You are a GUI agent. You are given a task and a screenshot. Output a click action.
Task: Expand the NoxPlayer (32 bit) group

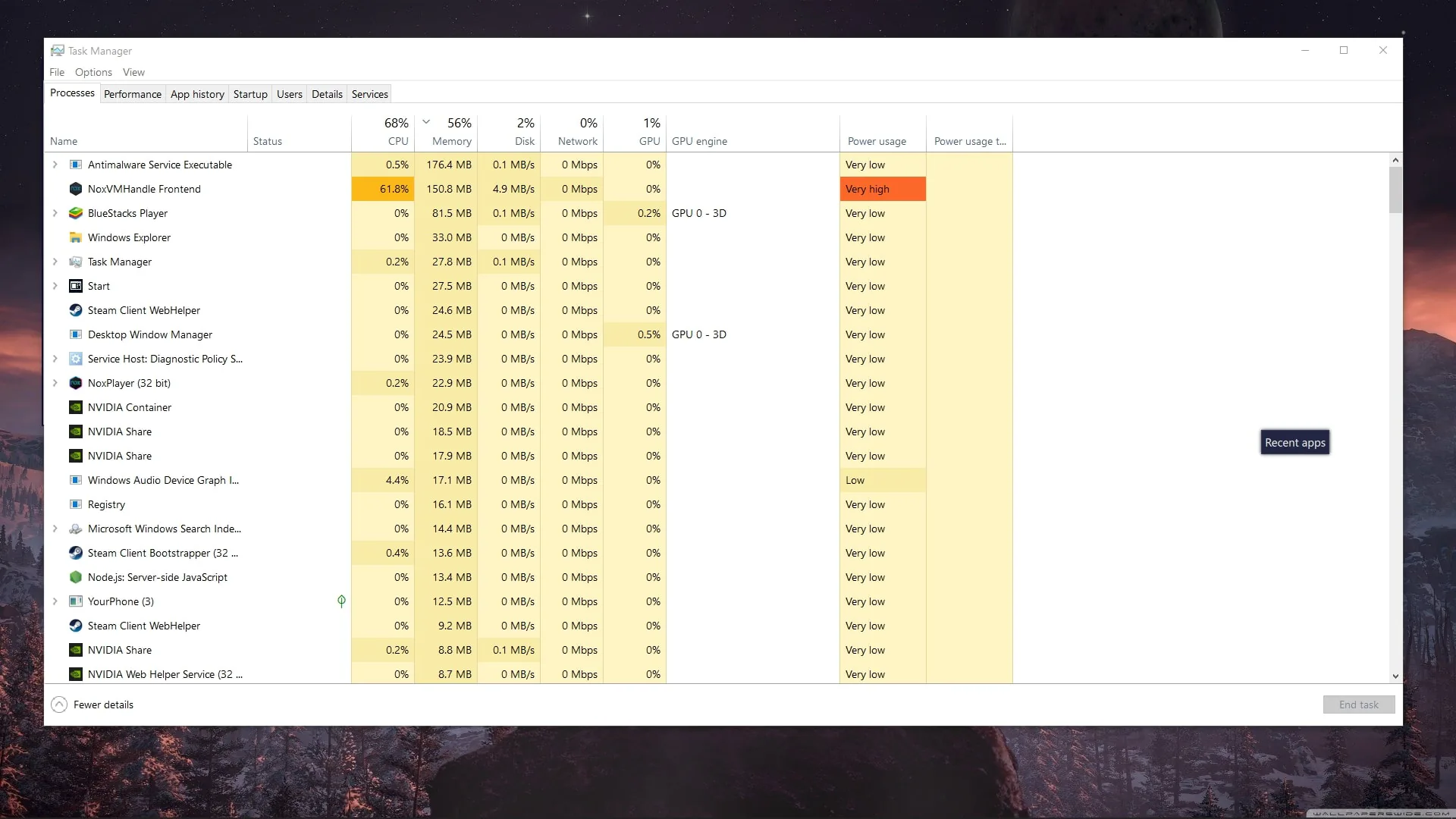coord(55,383)
